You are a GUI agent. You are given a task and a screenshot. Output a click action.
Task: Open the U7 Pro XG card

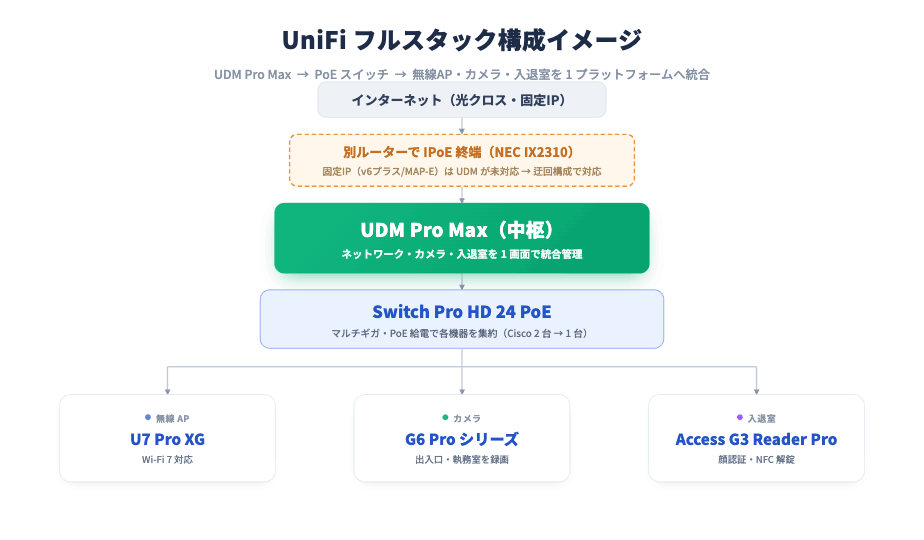point(167,438)
